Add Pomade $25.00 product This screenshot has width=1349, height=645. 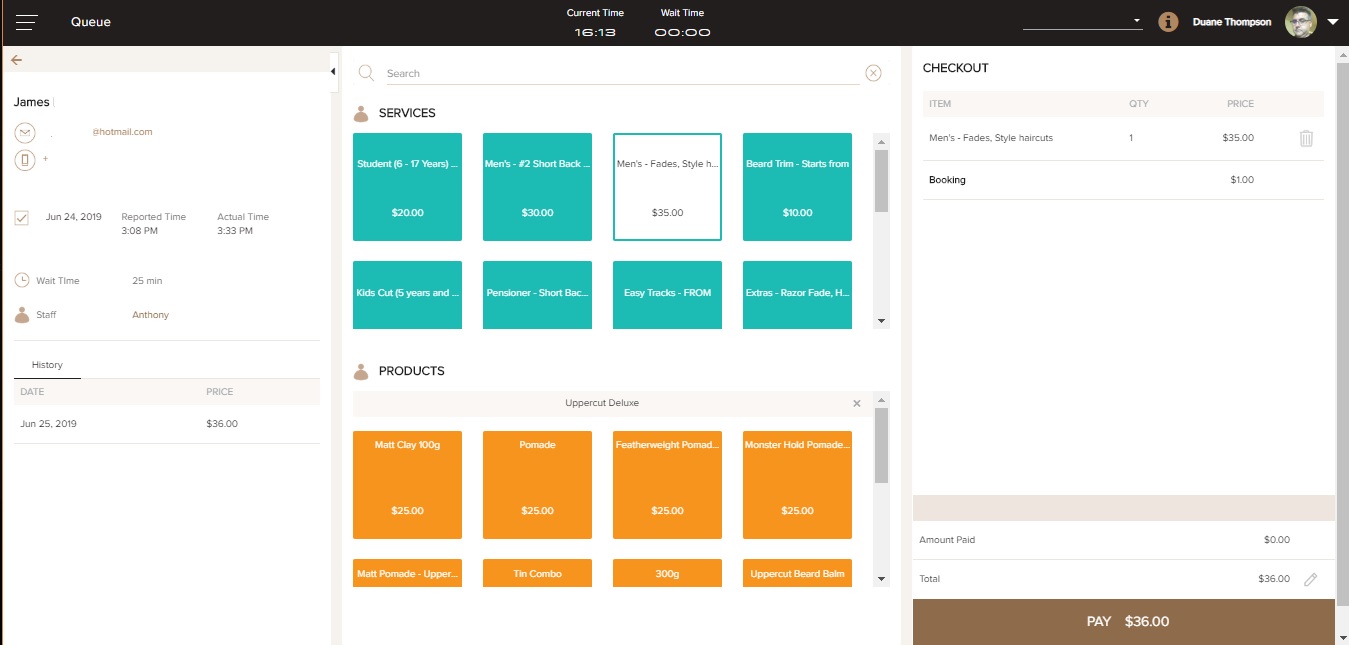pyautogui.click(x=538, y=485)
